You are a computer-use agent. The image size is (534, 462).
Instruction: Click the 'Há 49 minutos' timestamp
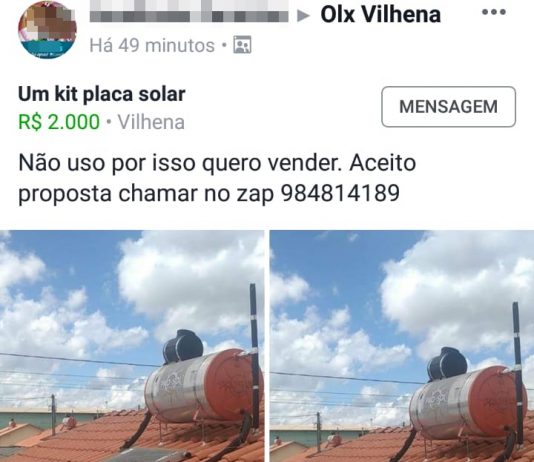click(152, 45)
